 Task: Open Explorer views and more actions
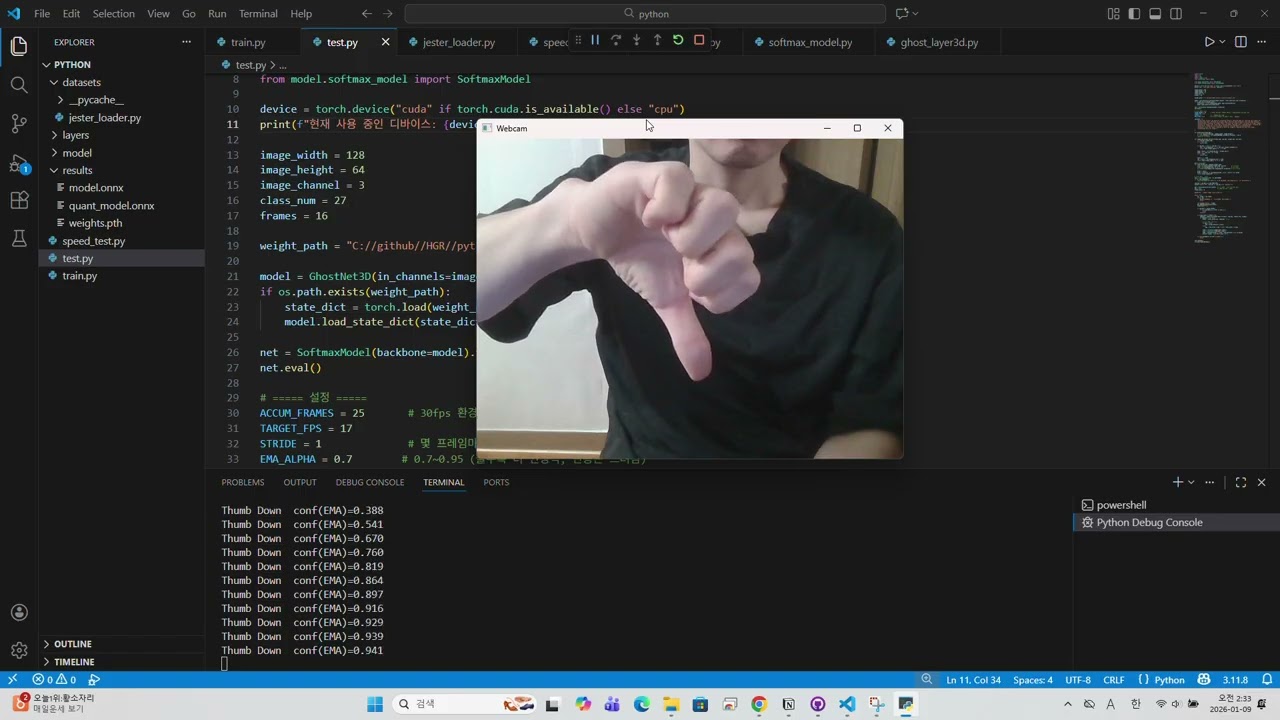click(186, 42)
